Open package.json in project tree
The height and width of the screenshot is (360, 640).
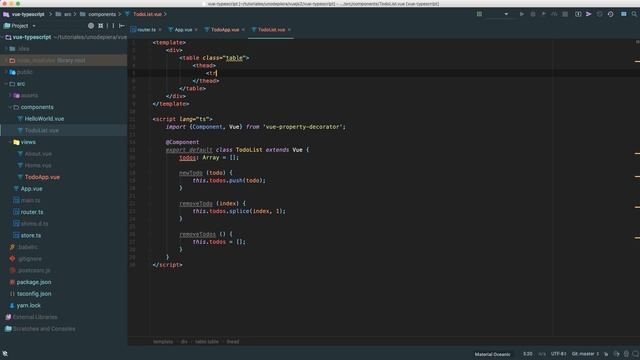(x=34, y=282)
